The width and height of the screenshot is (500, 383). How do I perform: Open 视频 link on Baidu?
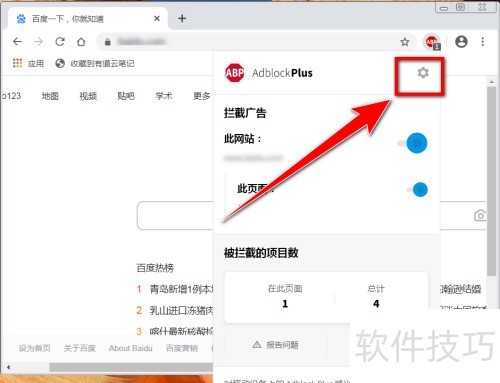click(88, 96)
